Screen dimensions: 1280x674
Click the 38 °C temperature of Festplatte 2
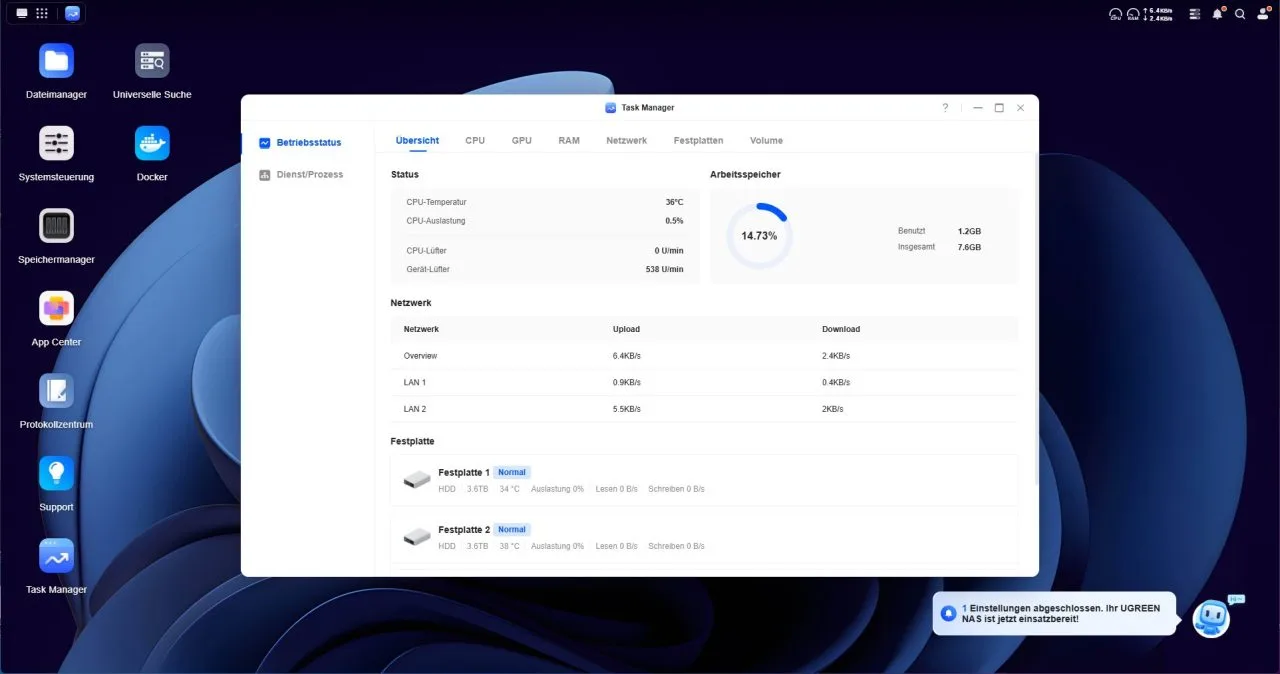[510, 547]
